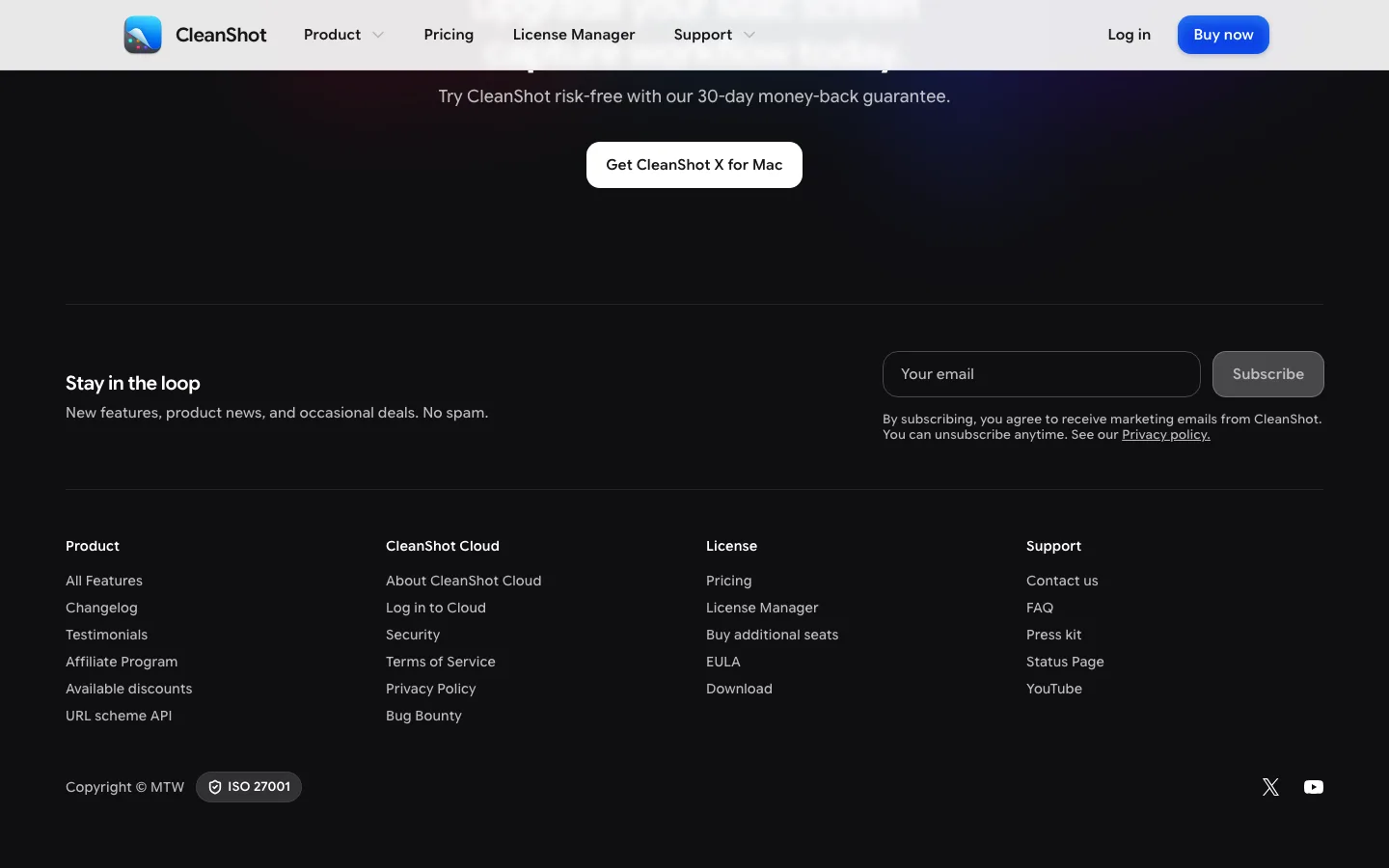
Task: Read the Terms of Service link
Action: [x=441, y=662]
